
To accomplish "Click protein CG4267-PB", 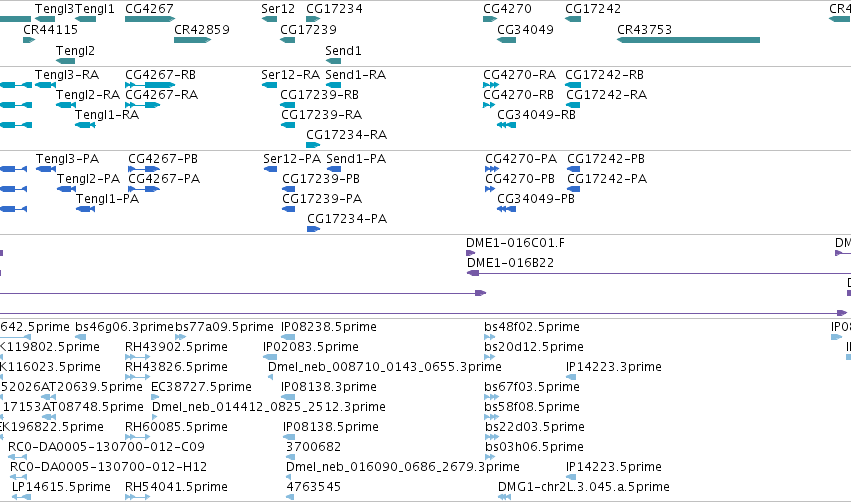I will pos(163,158).
